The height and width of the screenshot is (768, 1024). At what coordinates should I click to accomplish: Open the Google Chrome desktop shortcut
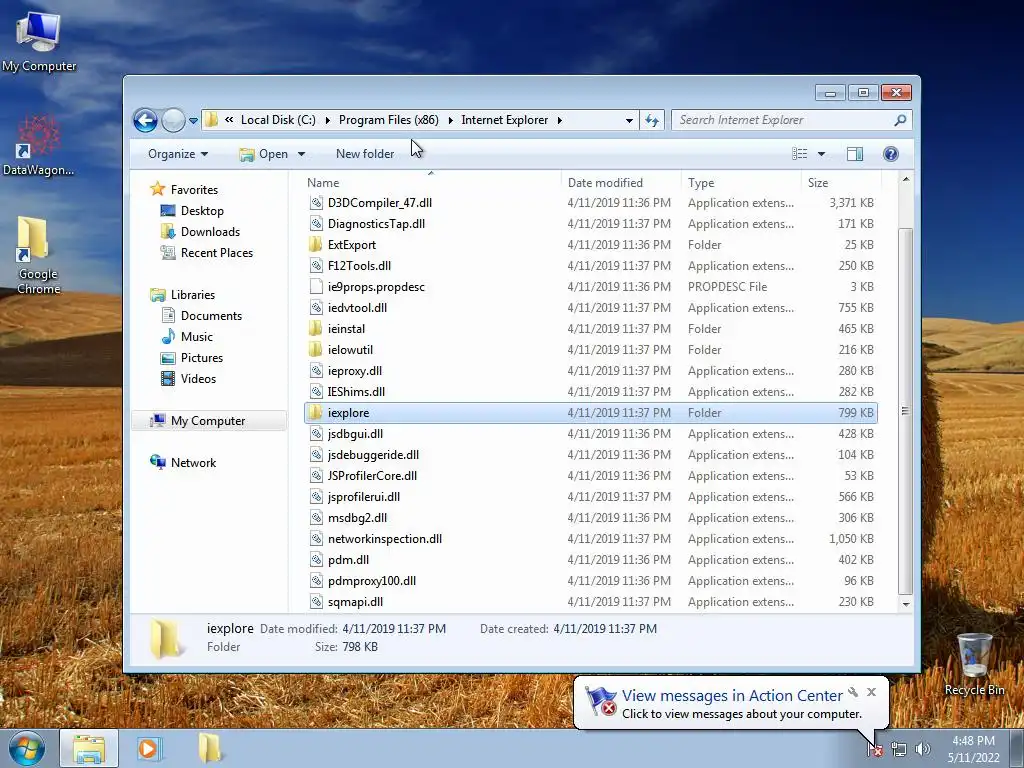(39, 255)
